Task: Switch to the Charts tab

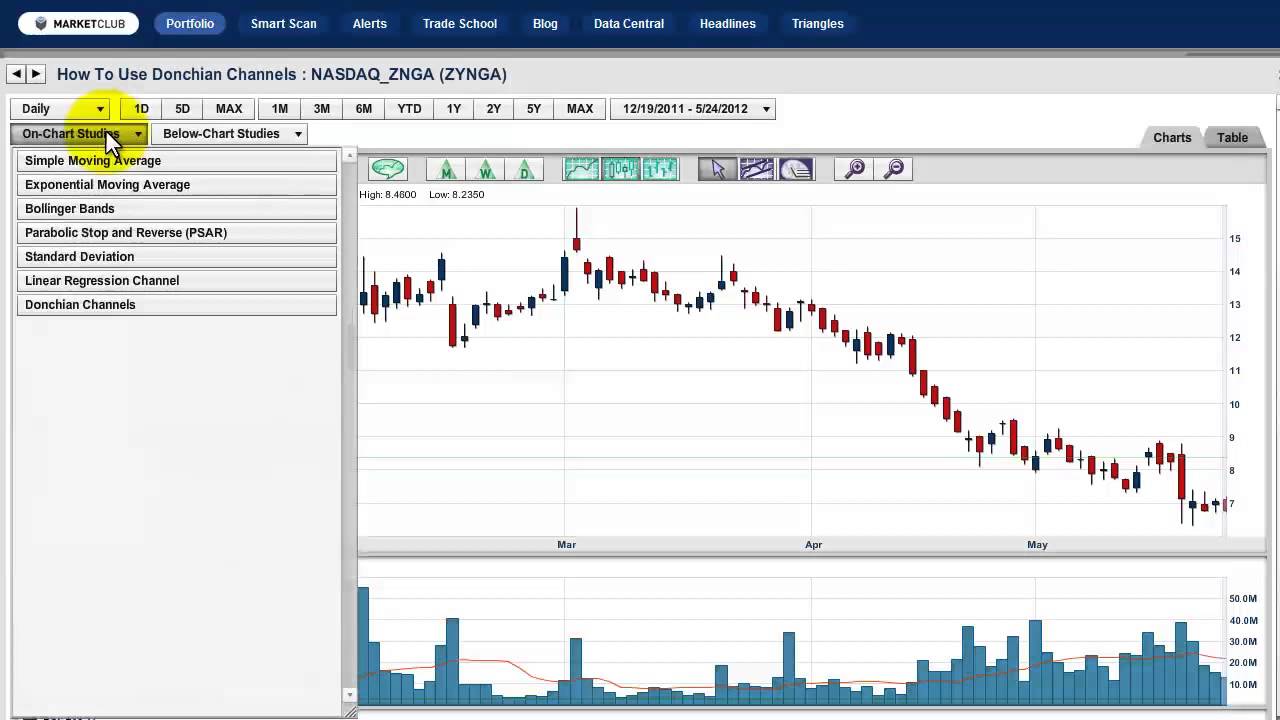Action: [x=1172, y=138]
